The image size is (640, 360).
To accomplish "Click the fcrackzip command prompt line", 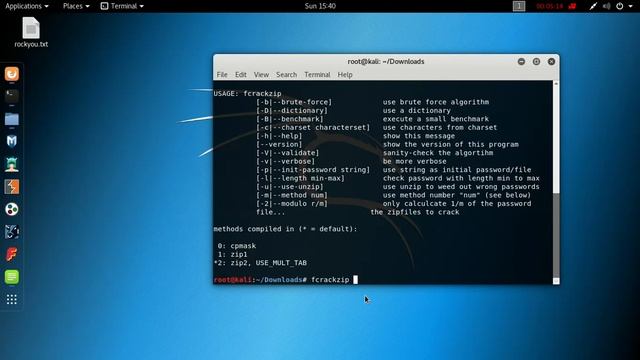I will coord(285,280).
